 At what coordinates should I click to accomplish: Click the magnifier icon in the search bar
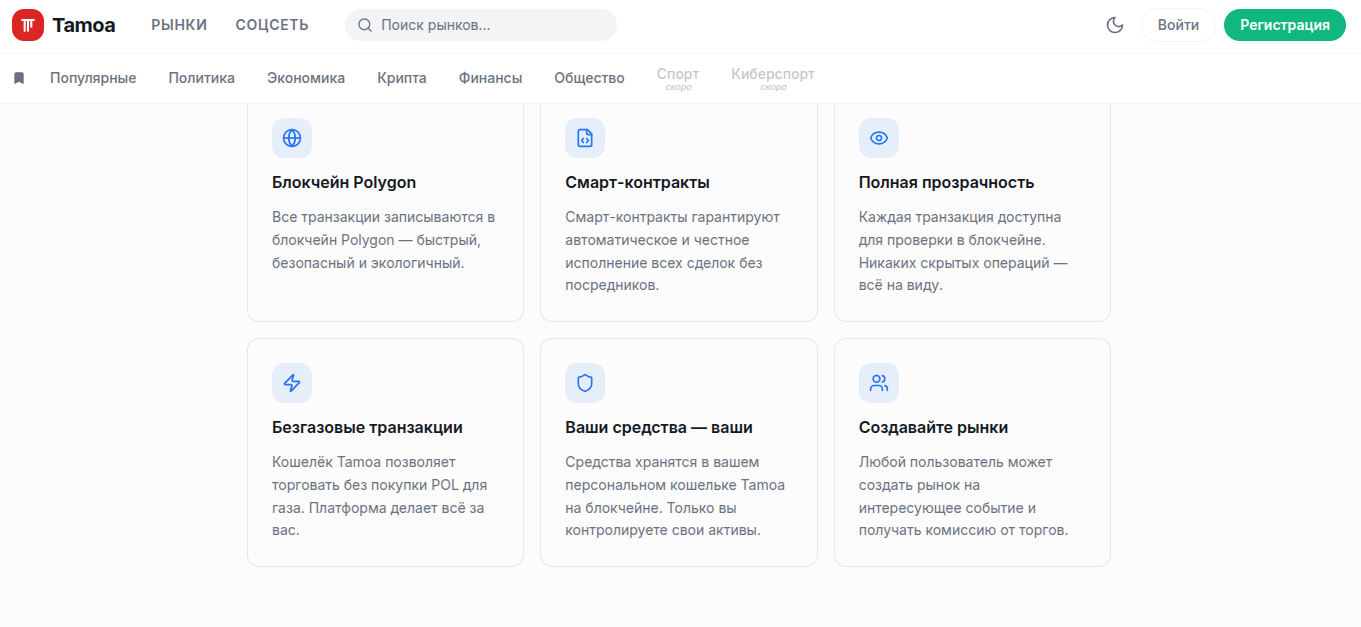(x=364, y=25)
